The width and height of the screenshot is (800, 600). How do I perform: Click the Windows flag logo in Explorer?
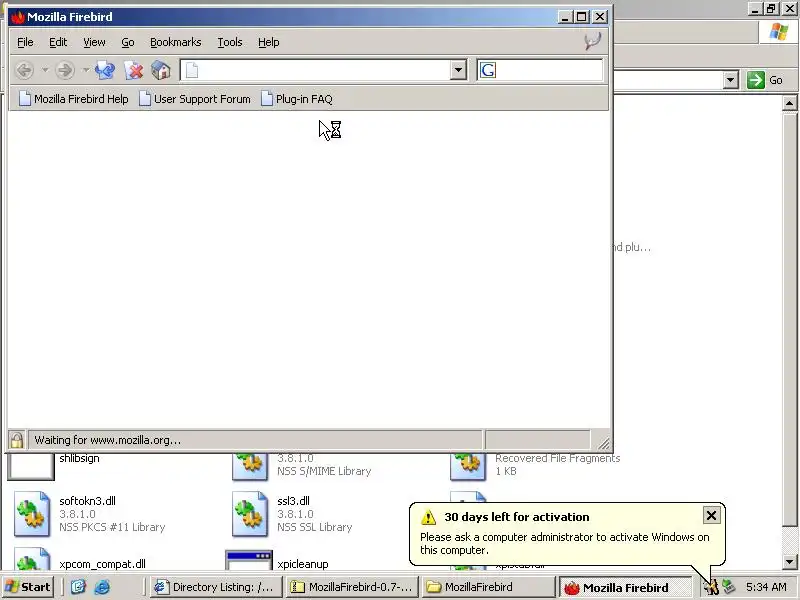779,32
